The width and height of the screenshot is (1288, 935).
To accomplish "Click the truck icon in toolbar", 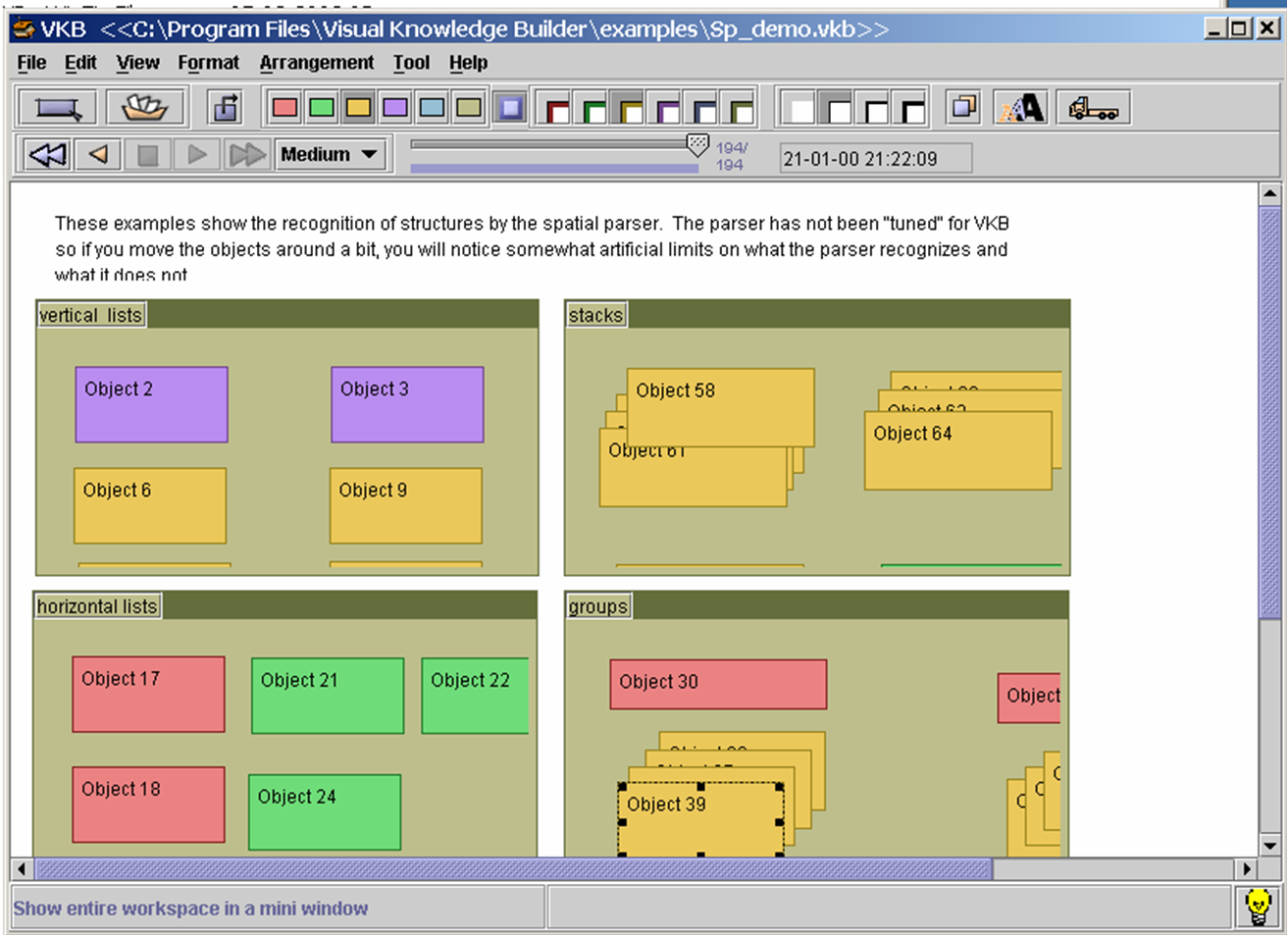I will click(1094, 108).
